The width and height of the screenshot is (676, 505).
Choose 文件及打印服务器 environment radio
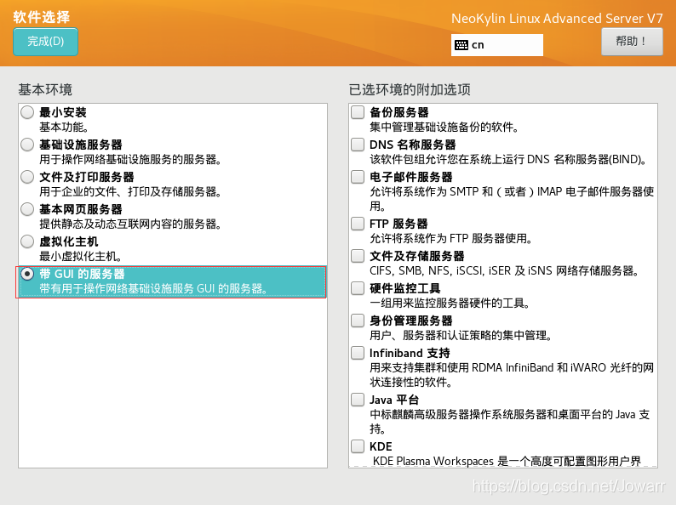pyautogui.click(x=27, y=177)
